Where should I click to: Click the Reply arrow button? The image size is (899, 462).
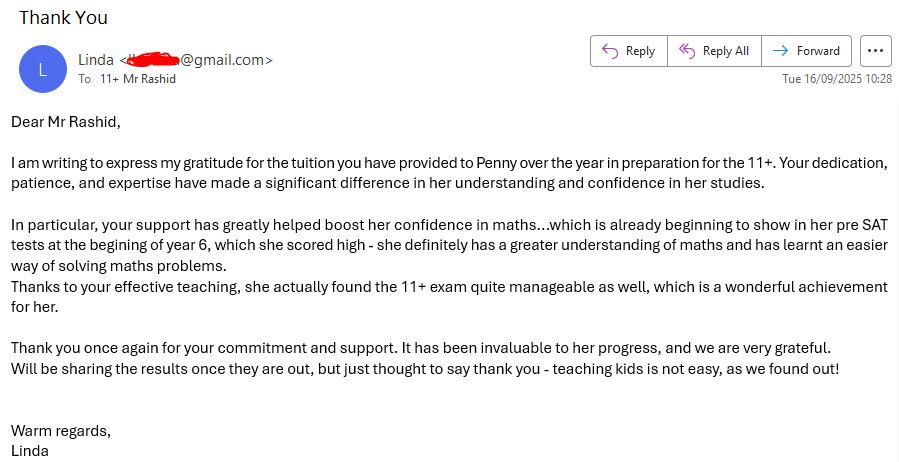pos(628,51)
